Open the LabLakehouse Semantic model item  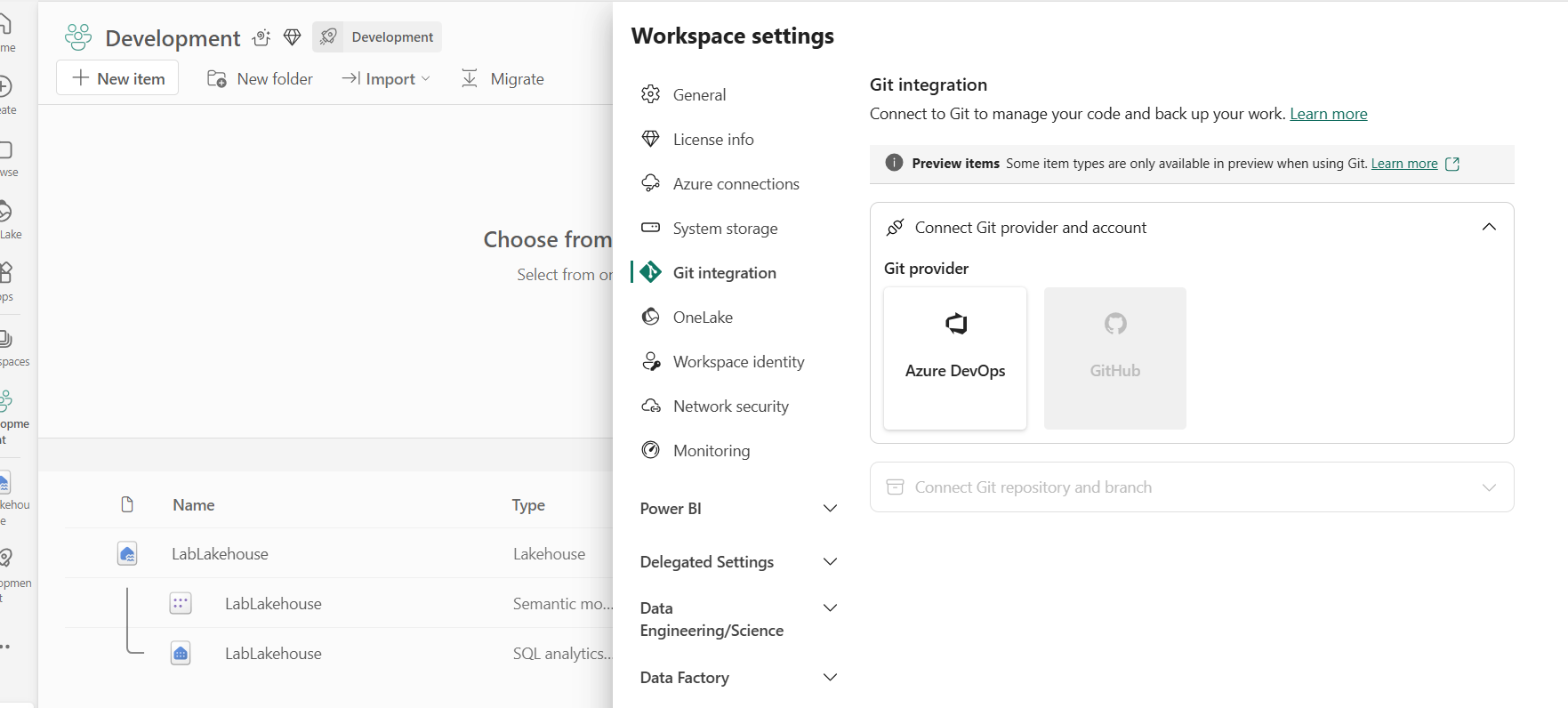pyautogui.click(x=273, y=604)
